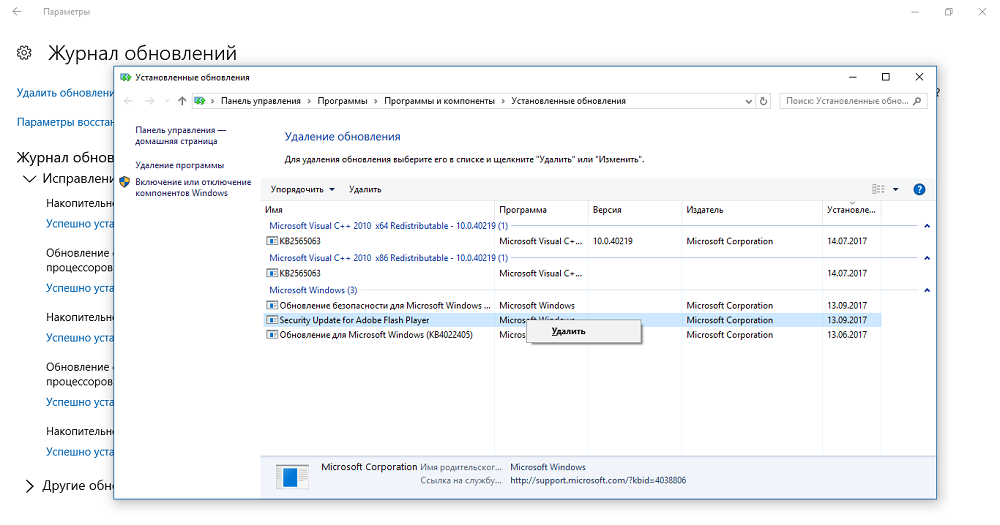Open Панель управления домашняя страница link

coord(180,135)
